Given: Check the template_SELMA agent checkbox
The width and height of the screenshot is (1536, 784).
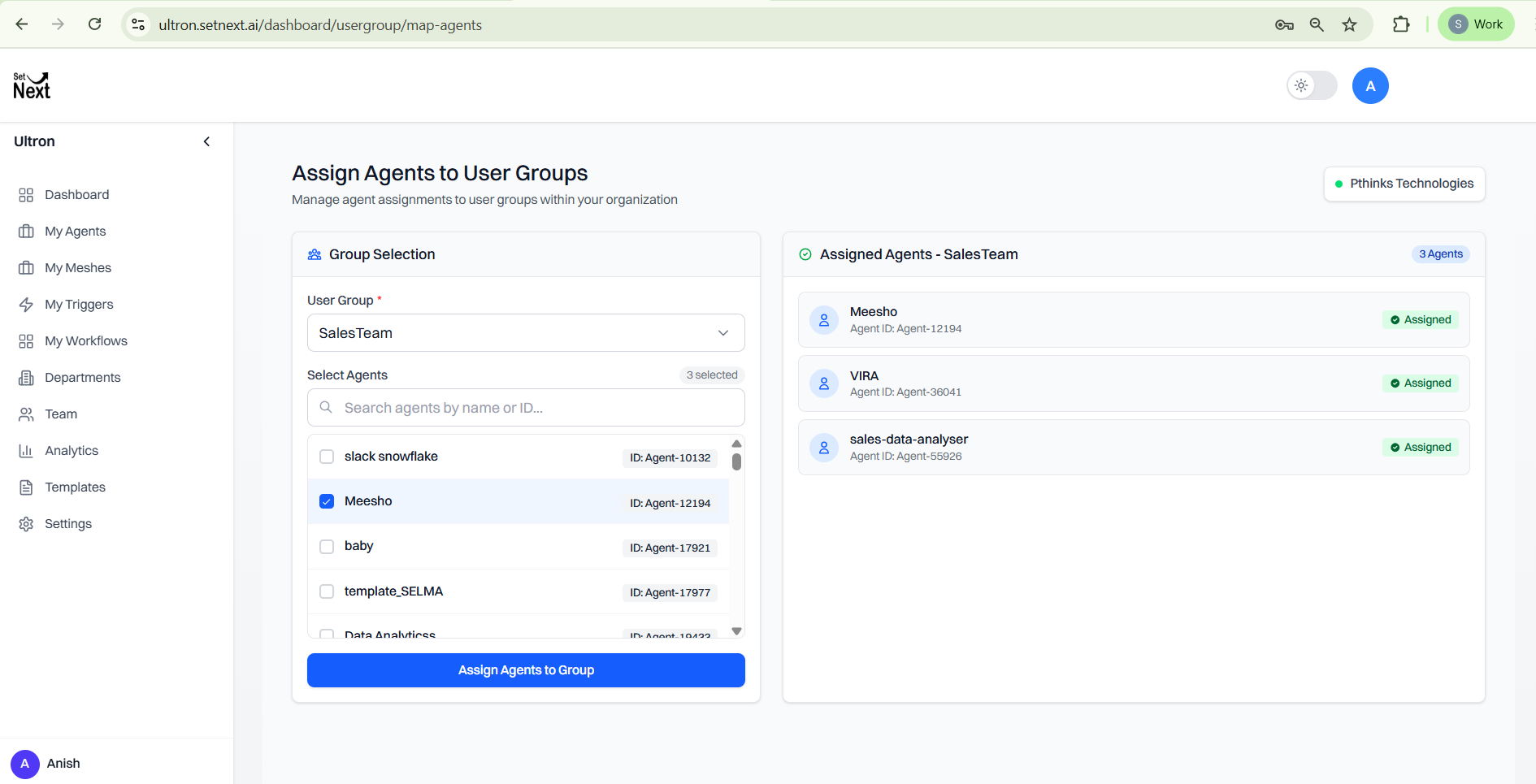Looking at the screenshot, I should click(327, 591).
